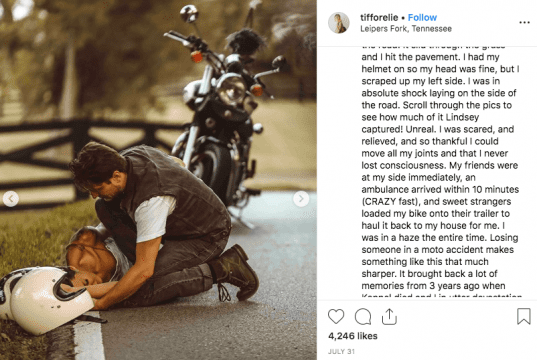Save the post with the bookmark icon
The height and width of the screenshot is (360, 537).
coord(524,316)
